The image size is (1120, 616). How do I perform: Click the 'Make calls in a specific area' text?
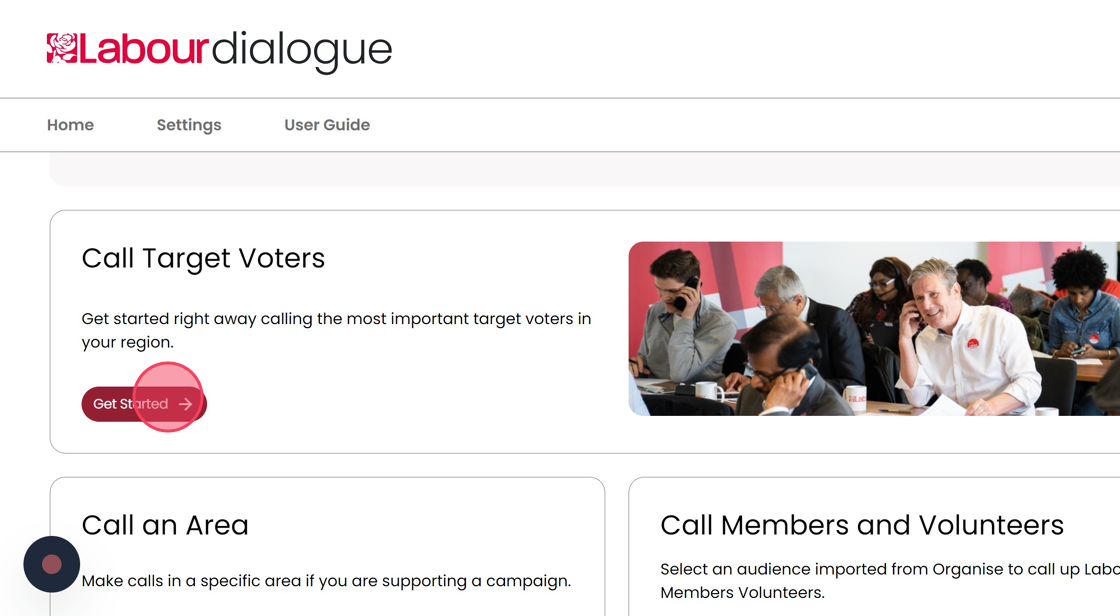(x=326, y=581)
